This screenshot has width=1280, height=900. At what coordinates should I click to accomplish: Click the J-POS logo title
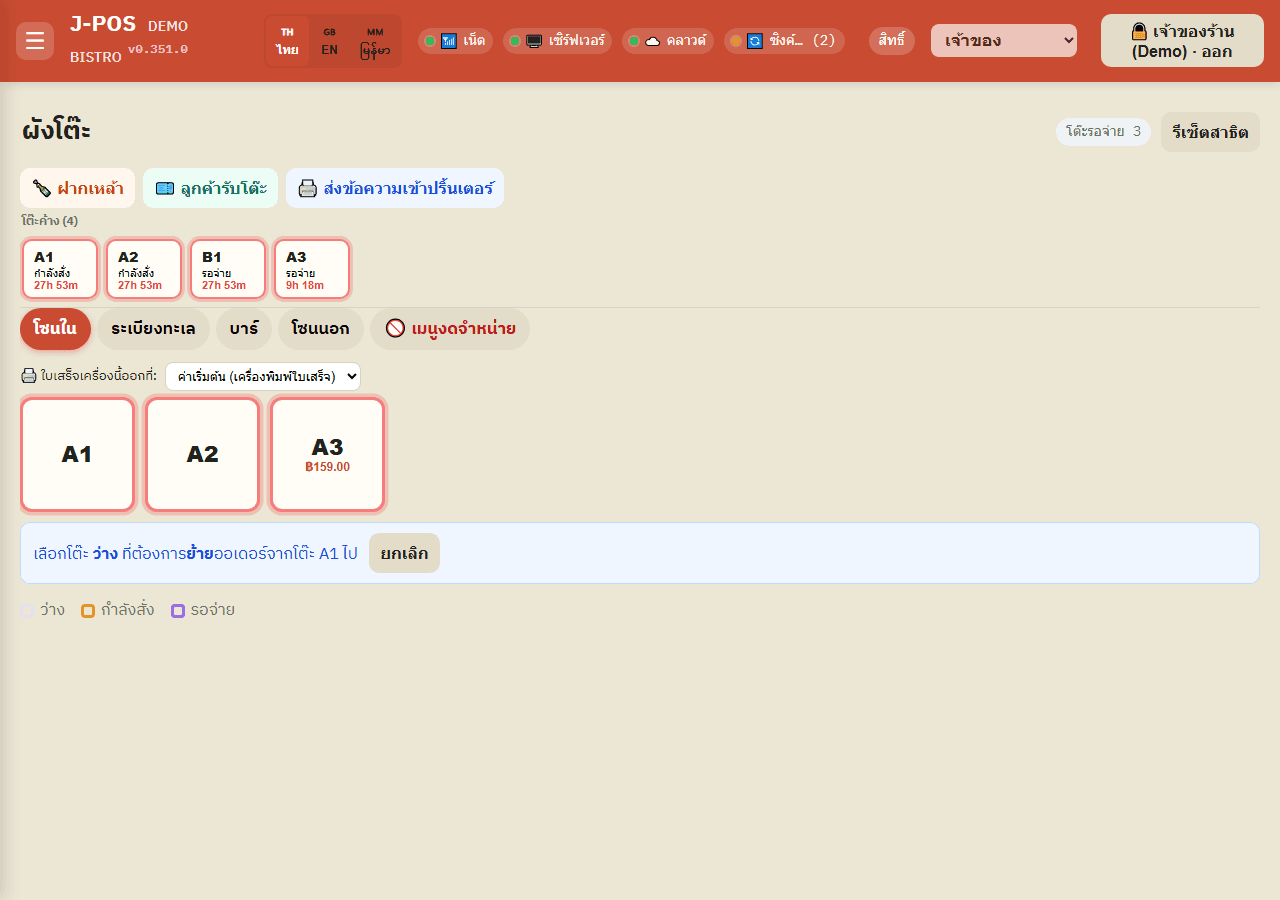point(103,24)
